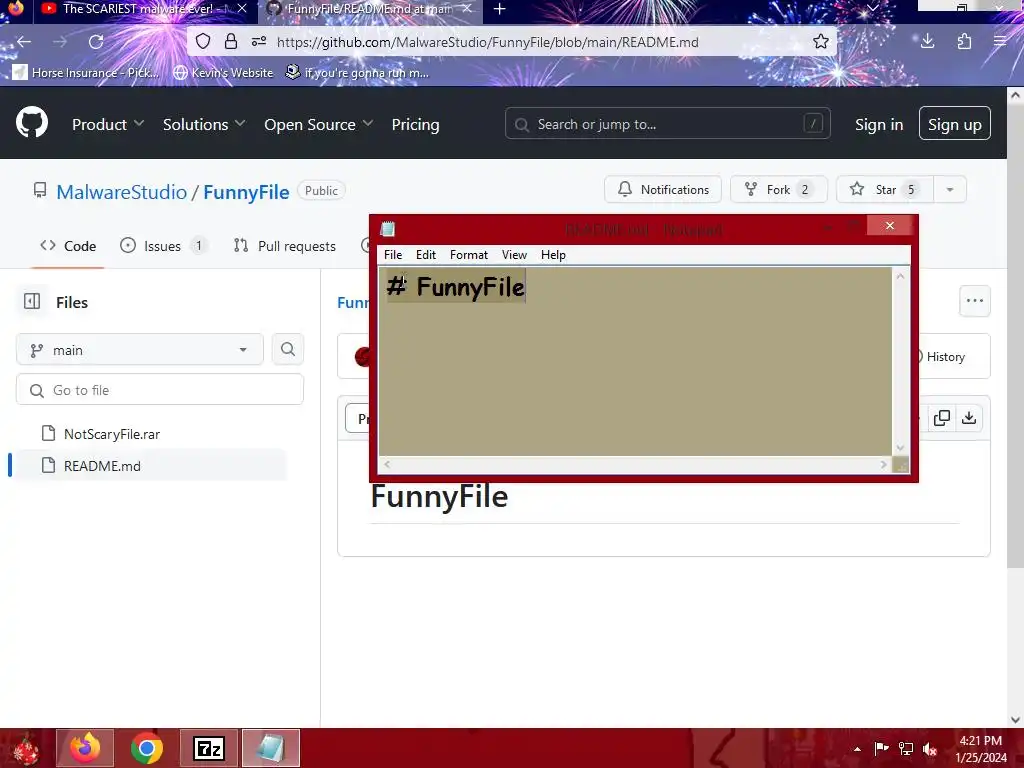Star the FunnyFile repository
The width and height of the screenshot is (1024, 768).
884,189
